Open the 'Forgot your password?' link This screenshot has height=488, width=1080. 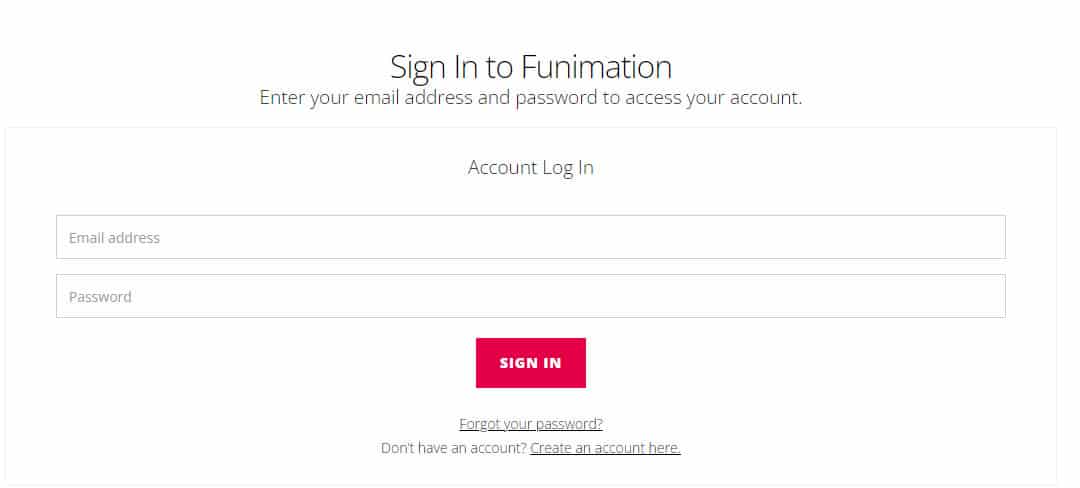point(530,424)
